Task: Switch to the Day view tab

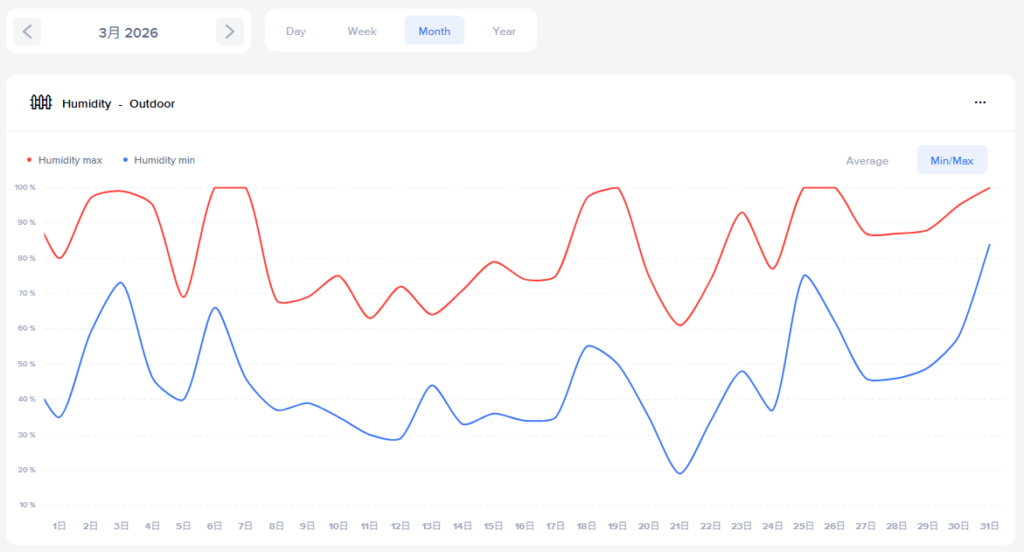Action: pyautogui.click(x=296, y=31)
